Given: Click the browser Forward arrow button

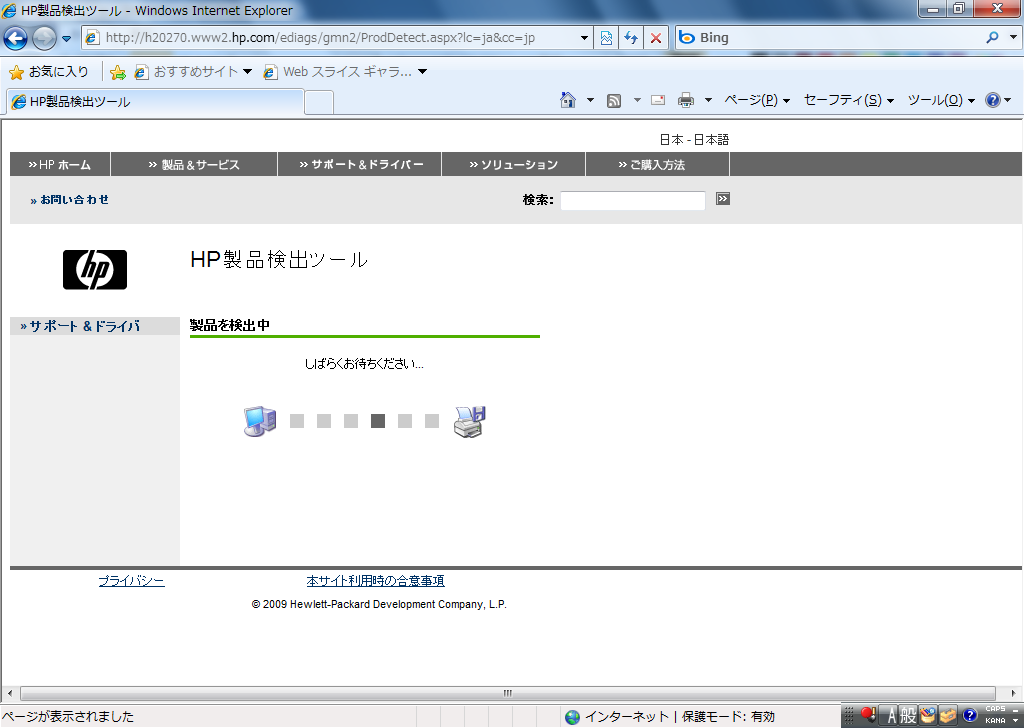Looking at the screenshot, I should [x=44, y=38].
